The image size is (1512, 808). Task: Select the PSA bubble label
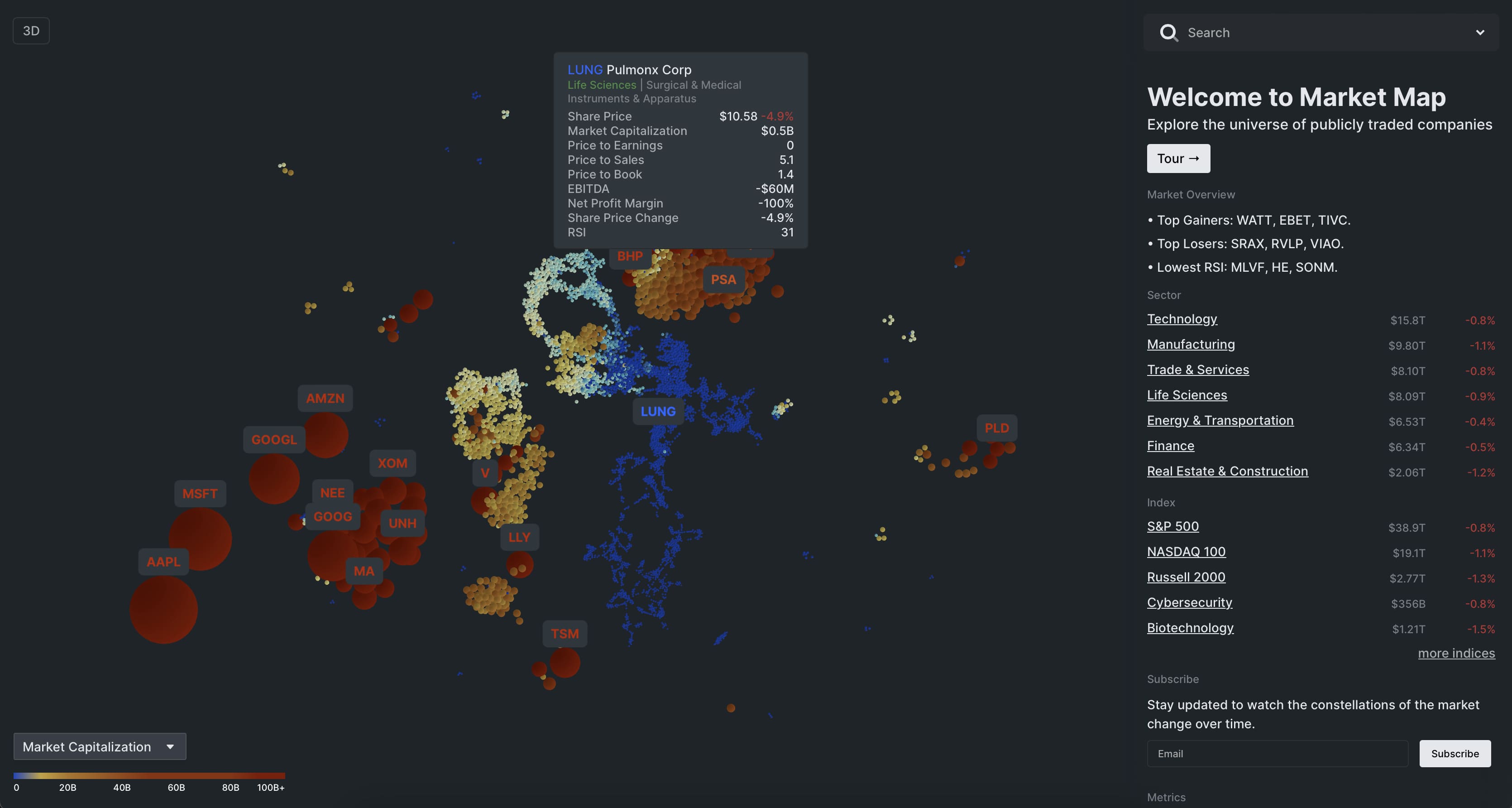tap(724, 280)
